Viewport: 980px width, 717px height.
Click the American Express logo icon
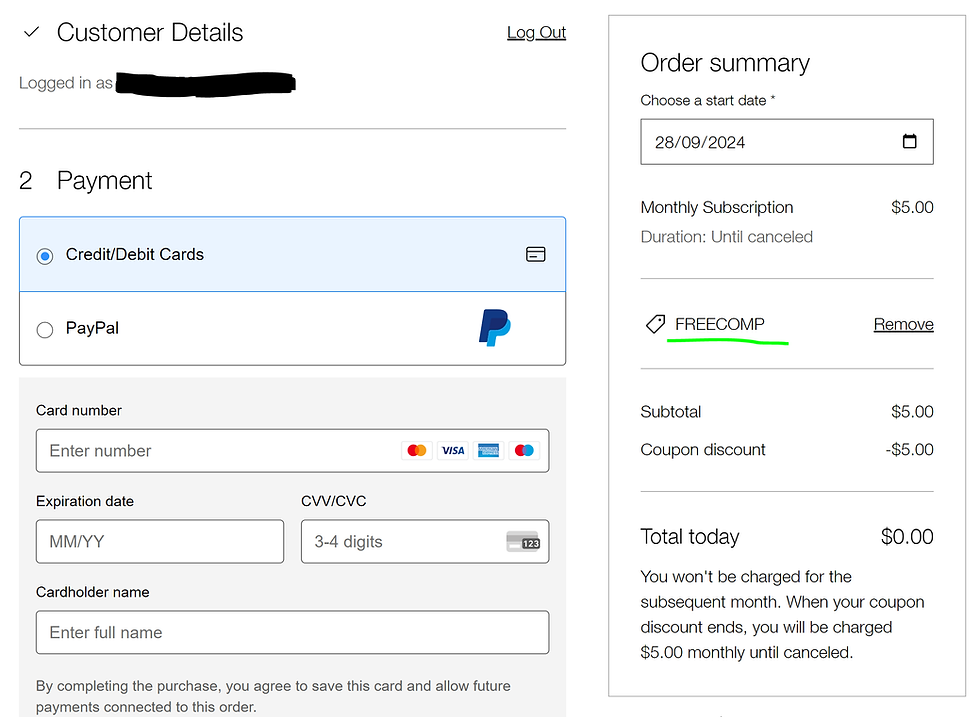click(488, 451)
